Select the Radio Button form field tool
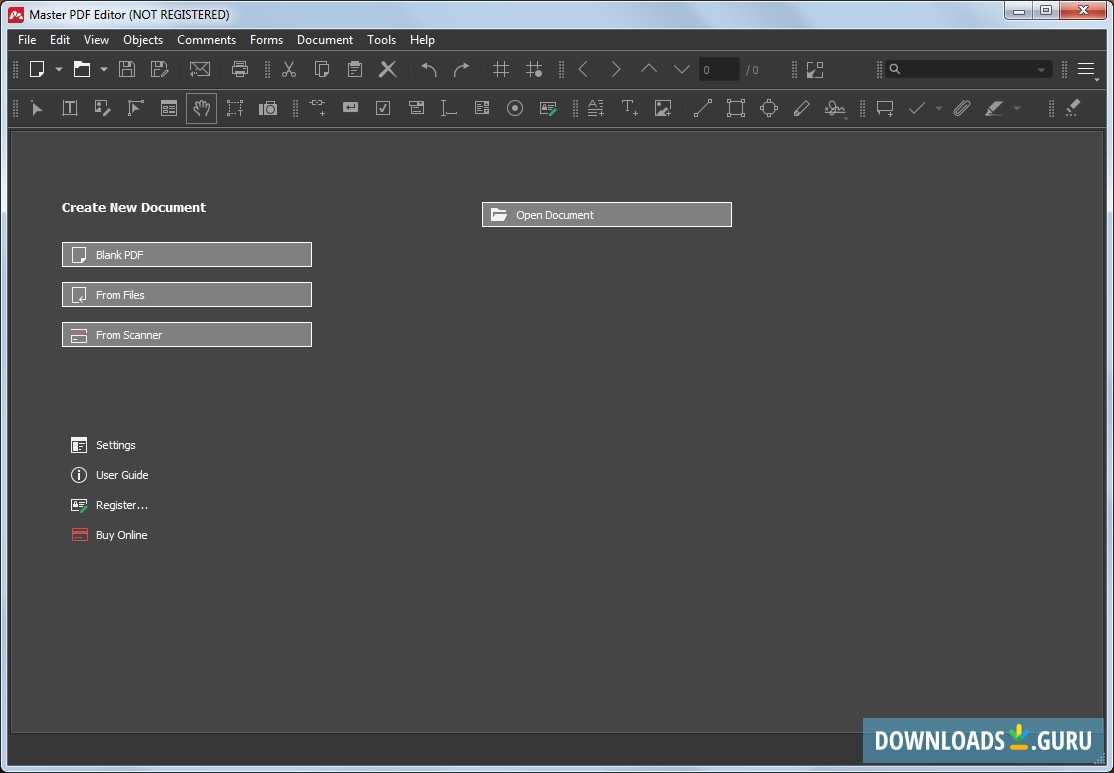This screenshot has width=1114, height=773. point(515,108)
